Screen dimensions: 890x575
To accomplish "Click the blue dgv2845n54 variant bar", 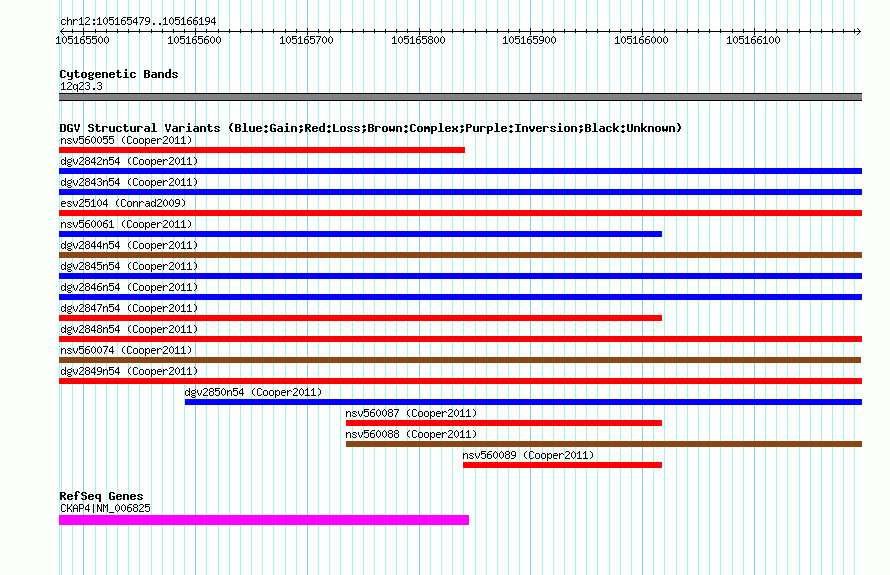I will click(x=460, y=276).
